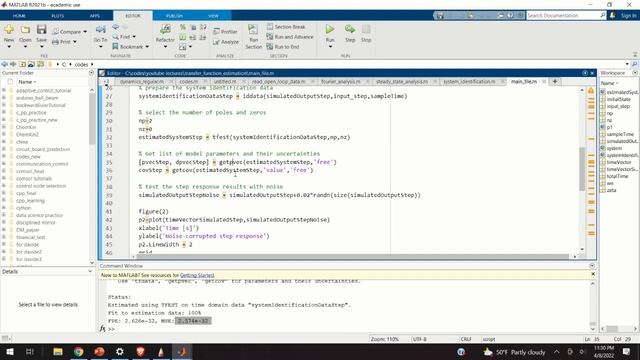Navigate back in folder toolbar
This screenshot has width=640, height=360.
coord(4,64)
